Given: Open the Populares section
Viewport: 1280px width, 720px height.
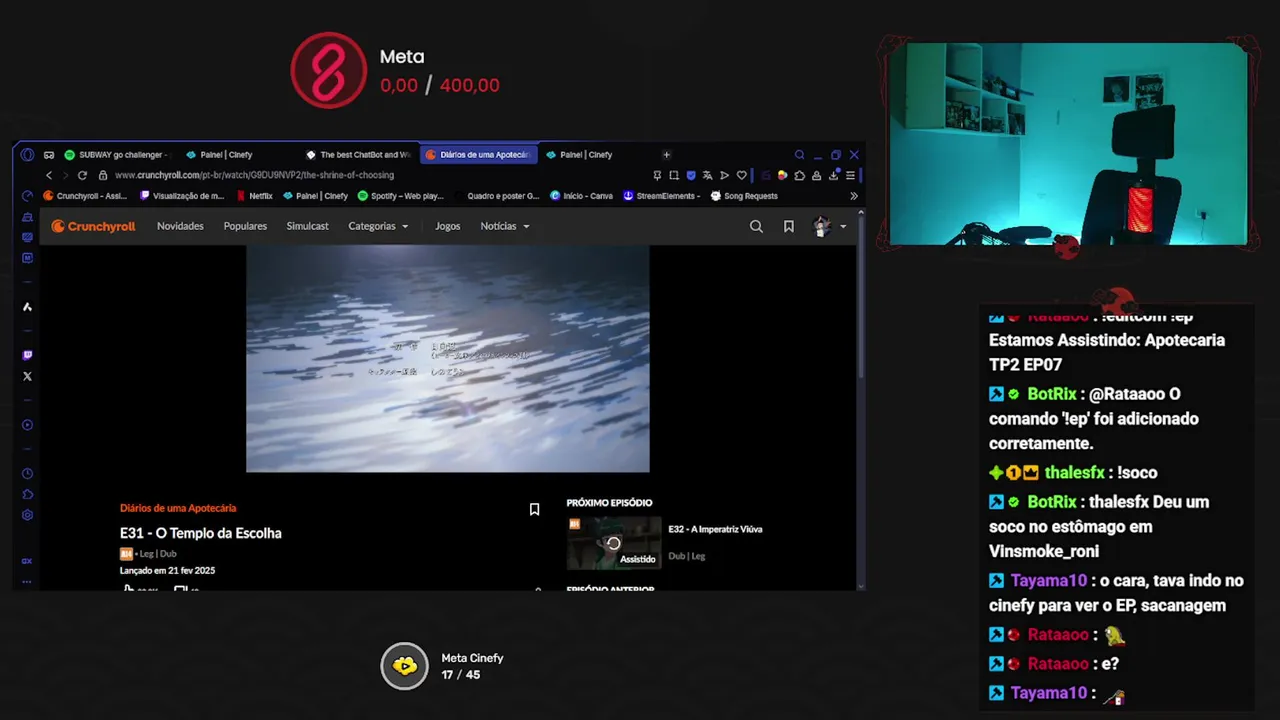Looking at the screenshot, I should click(x=245, y=226).
